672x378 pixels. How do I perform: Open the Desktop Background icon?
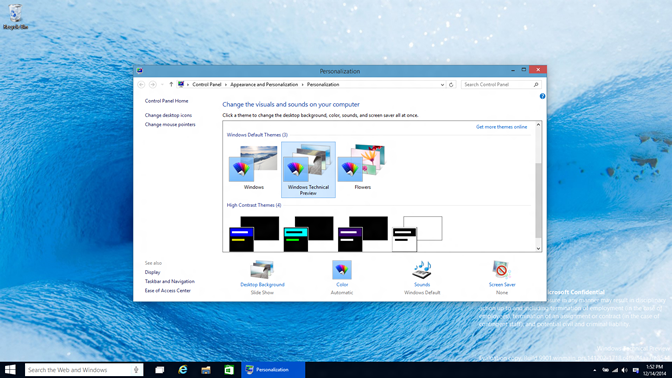tap(262, 270)
